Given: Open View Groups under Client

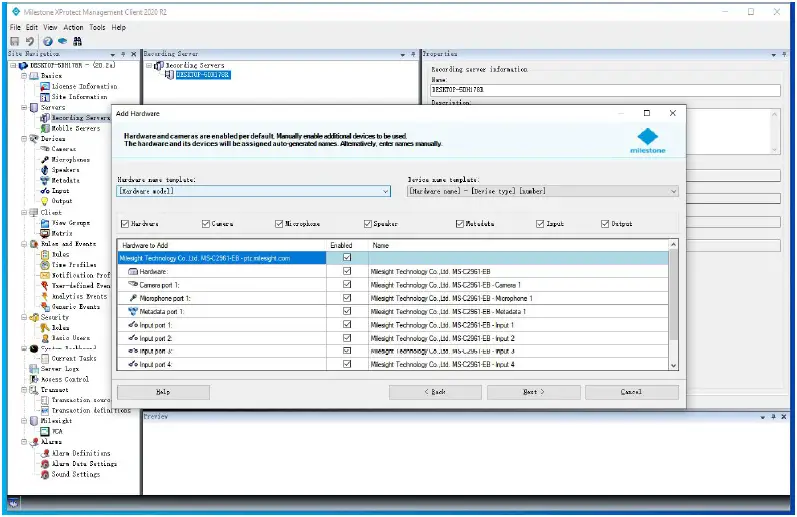Looking at the screenshot, I should (71, 223).
